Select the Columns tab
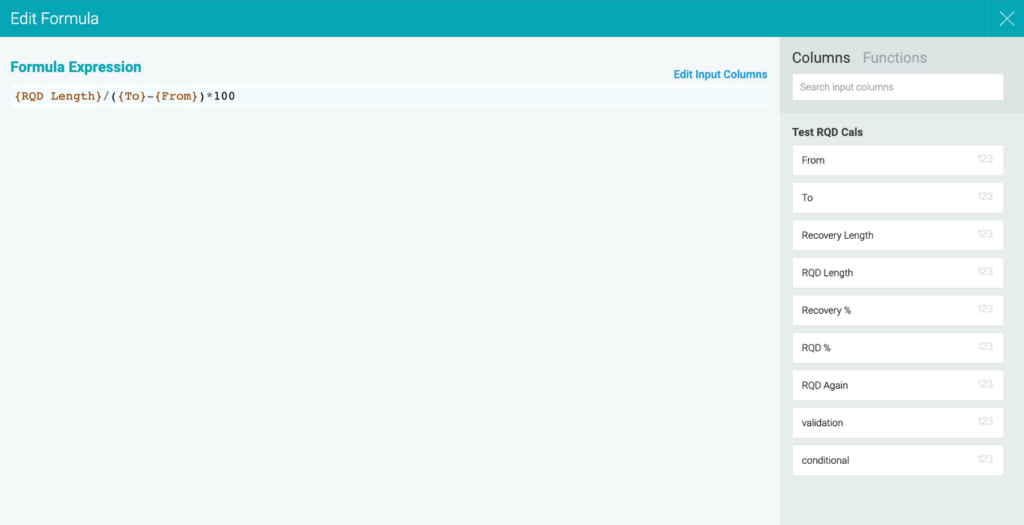The width and height of the screenshot is (1024, 525). [x=820, y=58]
